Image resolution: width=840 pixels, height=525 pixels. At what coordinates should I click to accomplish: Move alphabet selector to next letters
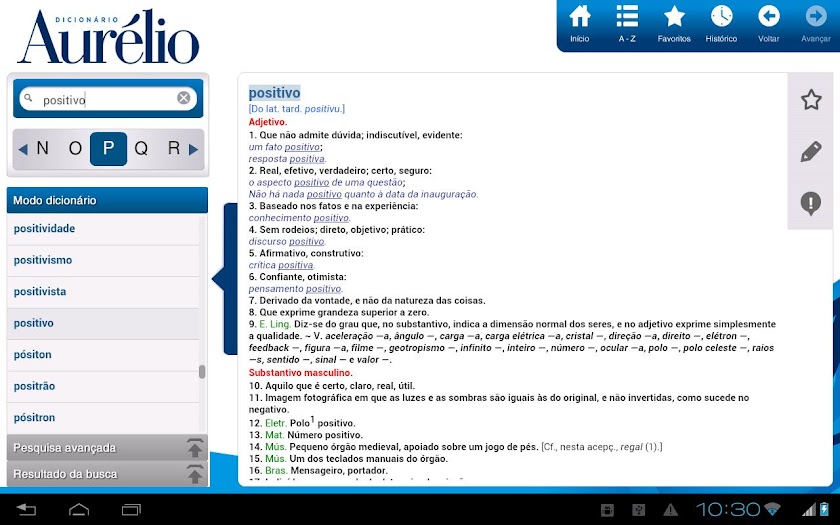pyautogui.click(x=193, y=149)
